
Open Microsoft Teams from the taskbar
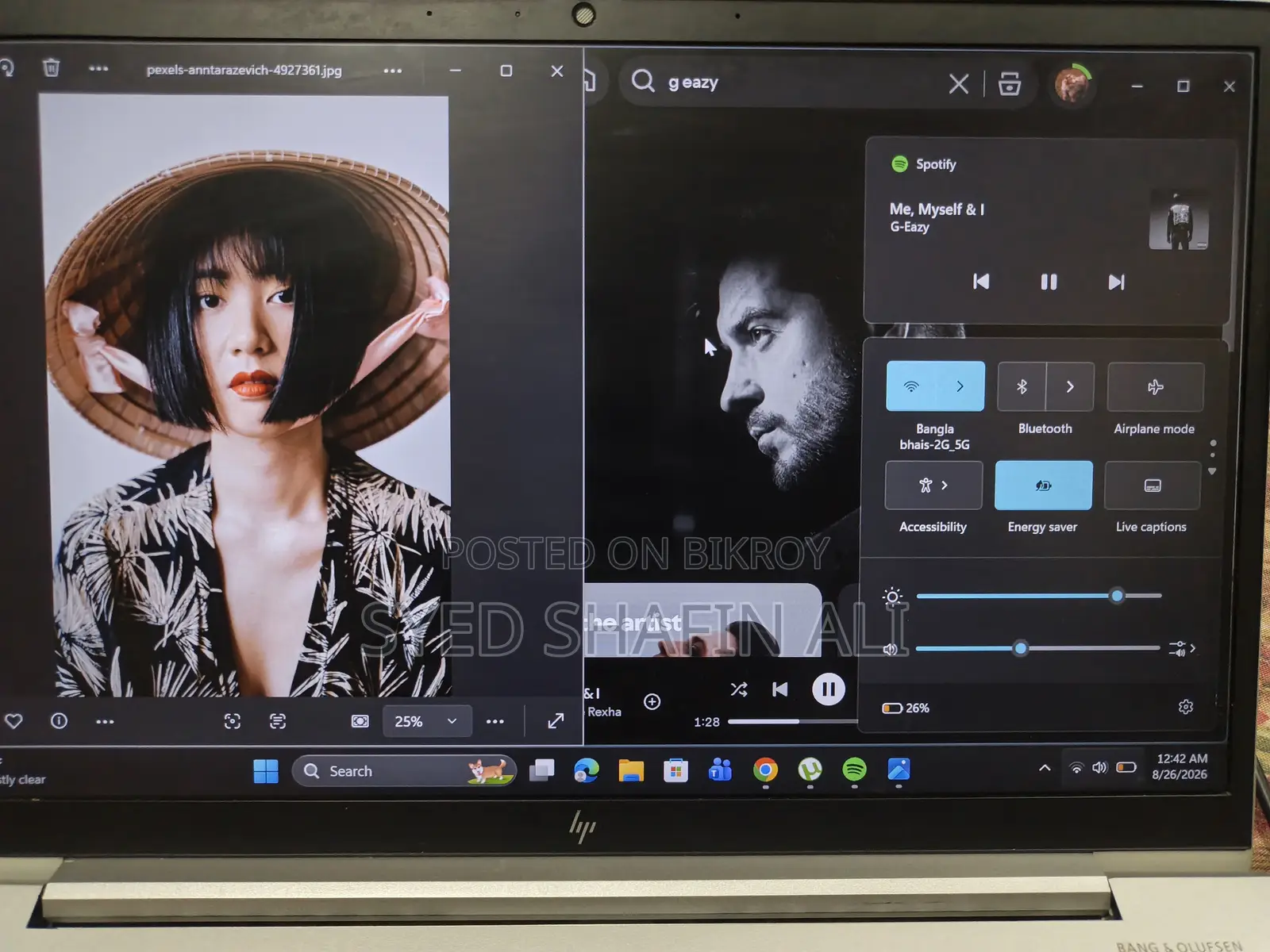click(720, 770)
